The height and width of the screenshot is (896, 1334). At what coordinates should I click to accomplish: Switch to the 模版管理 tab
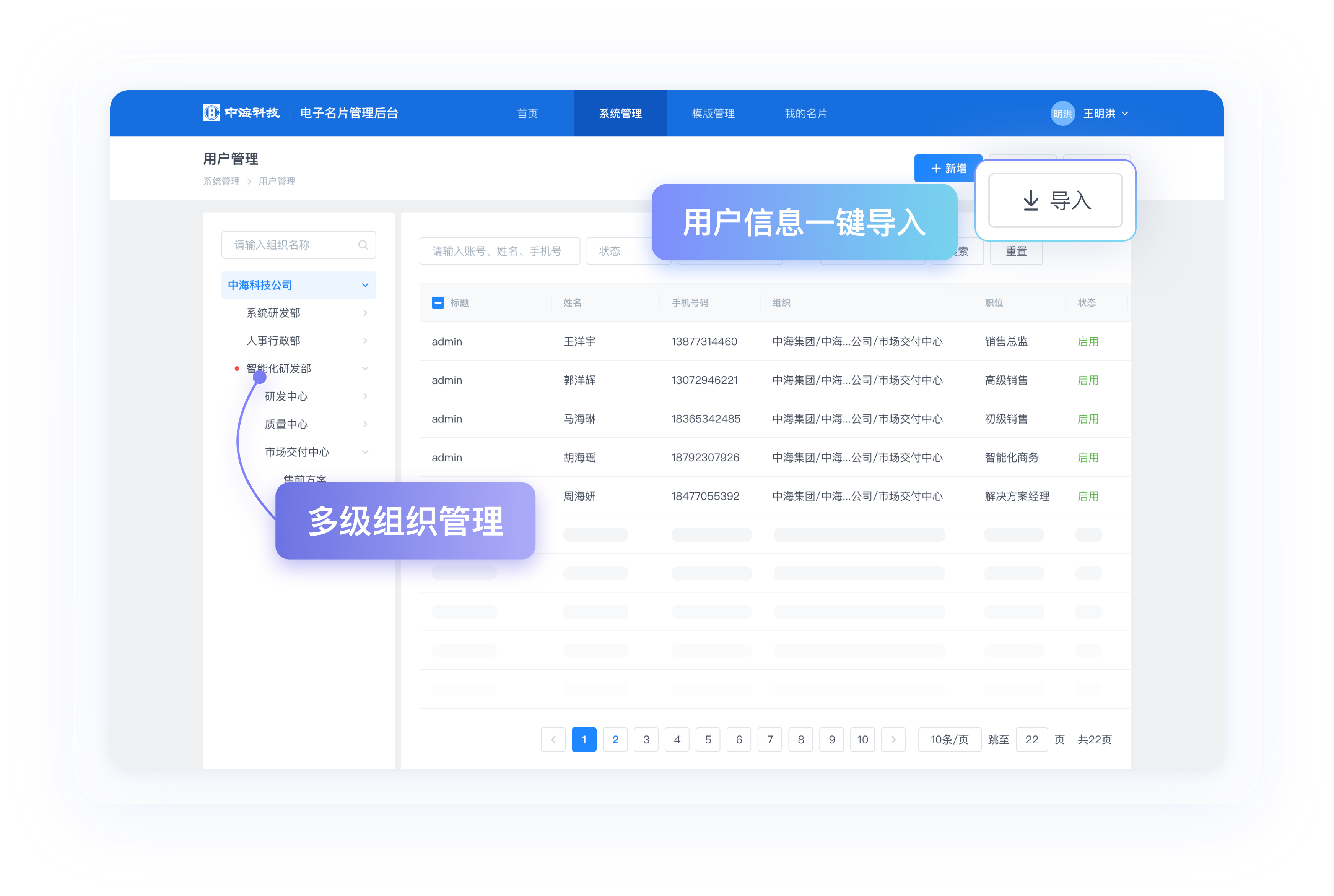713,113
